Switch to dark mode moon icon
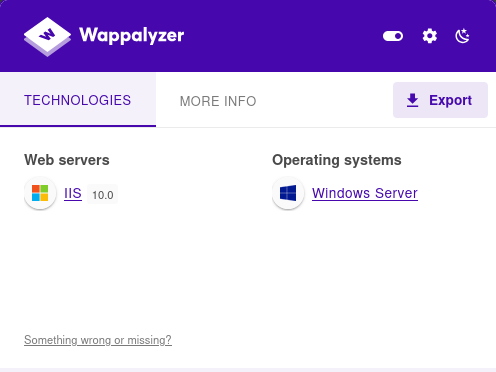 tap(463, 36)
